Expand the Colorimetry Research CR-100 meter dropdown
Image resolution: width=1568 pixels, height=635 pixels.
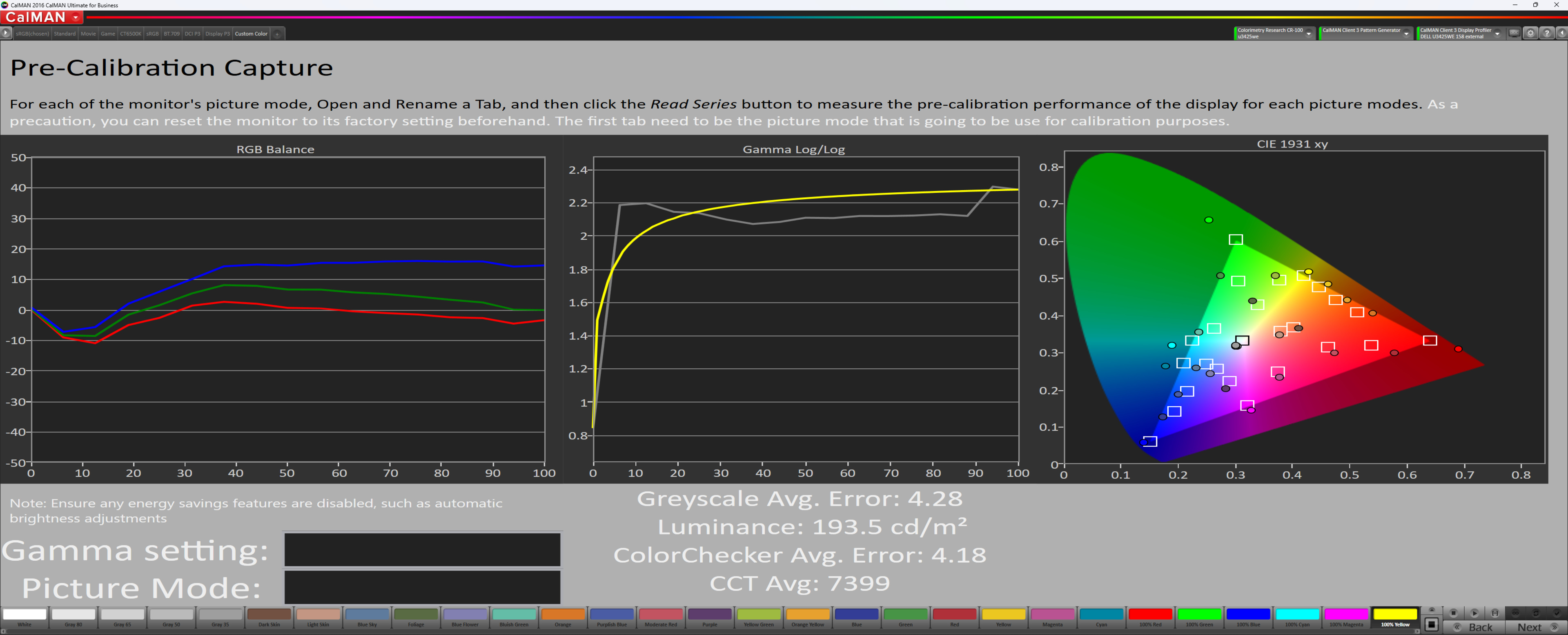pos(1308,33)
